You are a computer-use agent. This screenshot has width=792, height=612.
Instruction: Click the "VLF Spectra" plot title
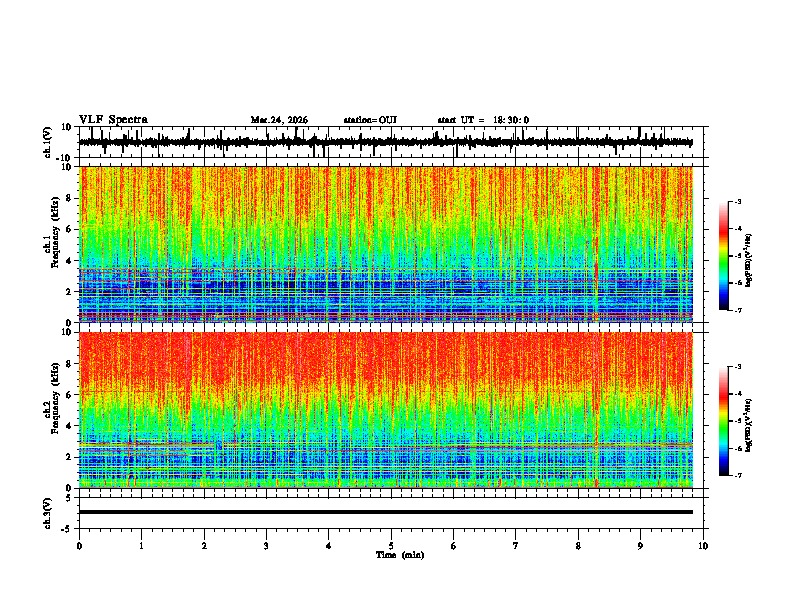pyautogui.click(x=113, y=120)
